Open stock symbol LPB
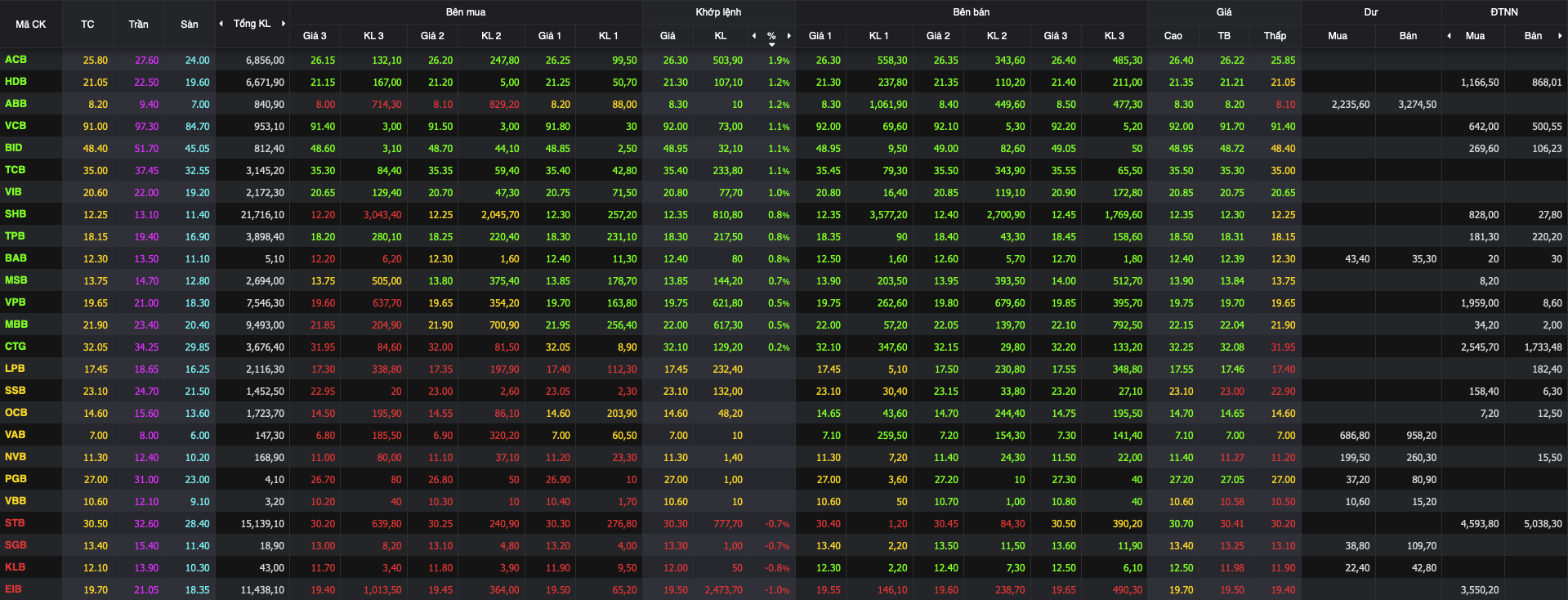The height and width of the screenshot is (600, 1568). pyautogui.click(x=15, y=369)
